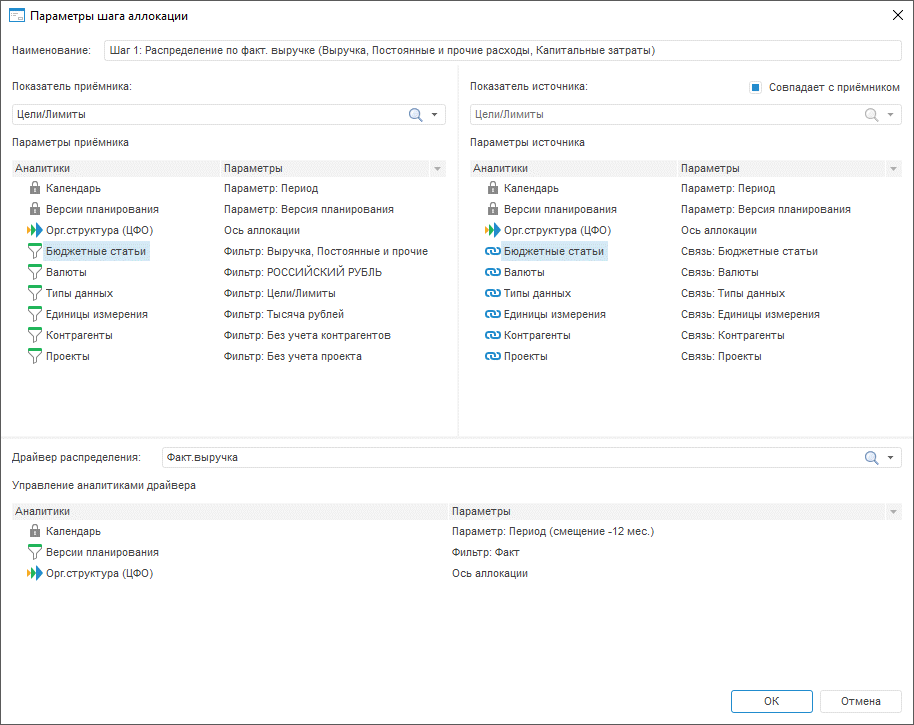Click the search magnifier in Драйвер распределения field
Image resolution: width=914 pixels, height=725 pixels.
point(871,458)
